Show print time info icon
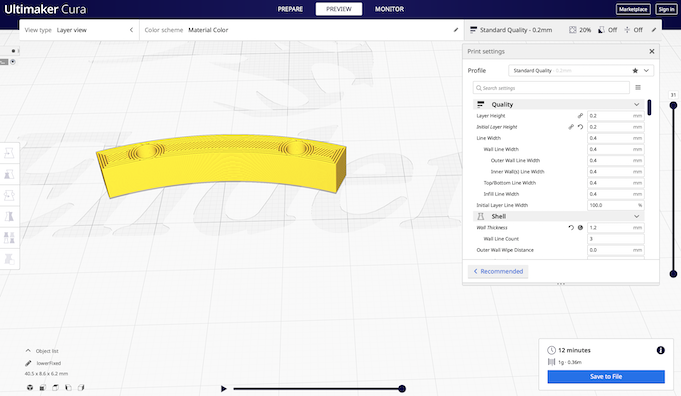This screenshot has width=681, height=396. tap(661, 350)
